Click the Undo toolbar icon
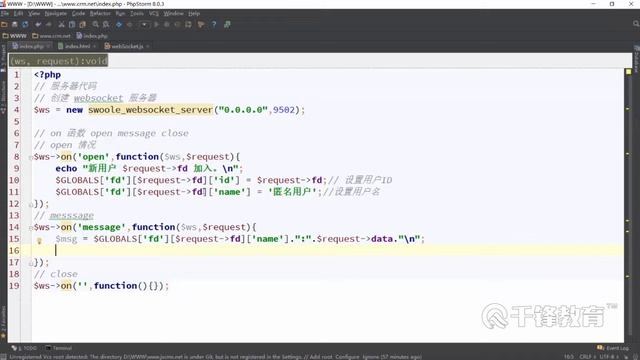The height and width of the screenshot is (360, 640). tap(38, 24)
